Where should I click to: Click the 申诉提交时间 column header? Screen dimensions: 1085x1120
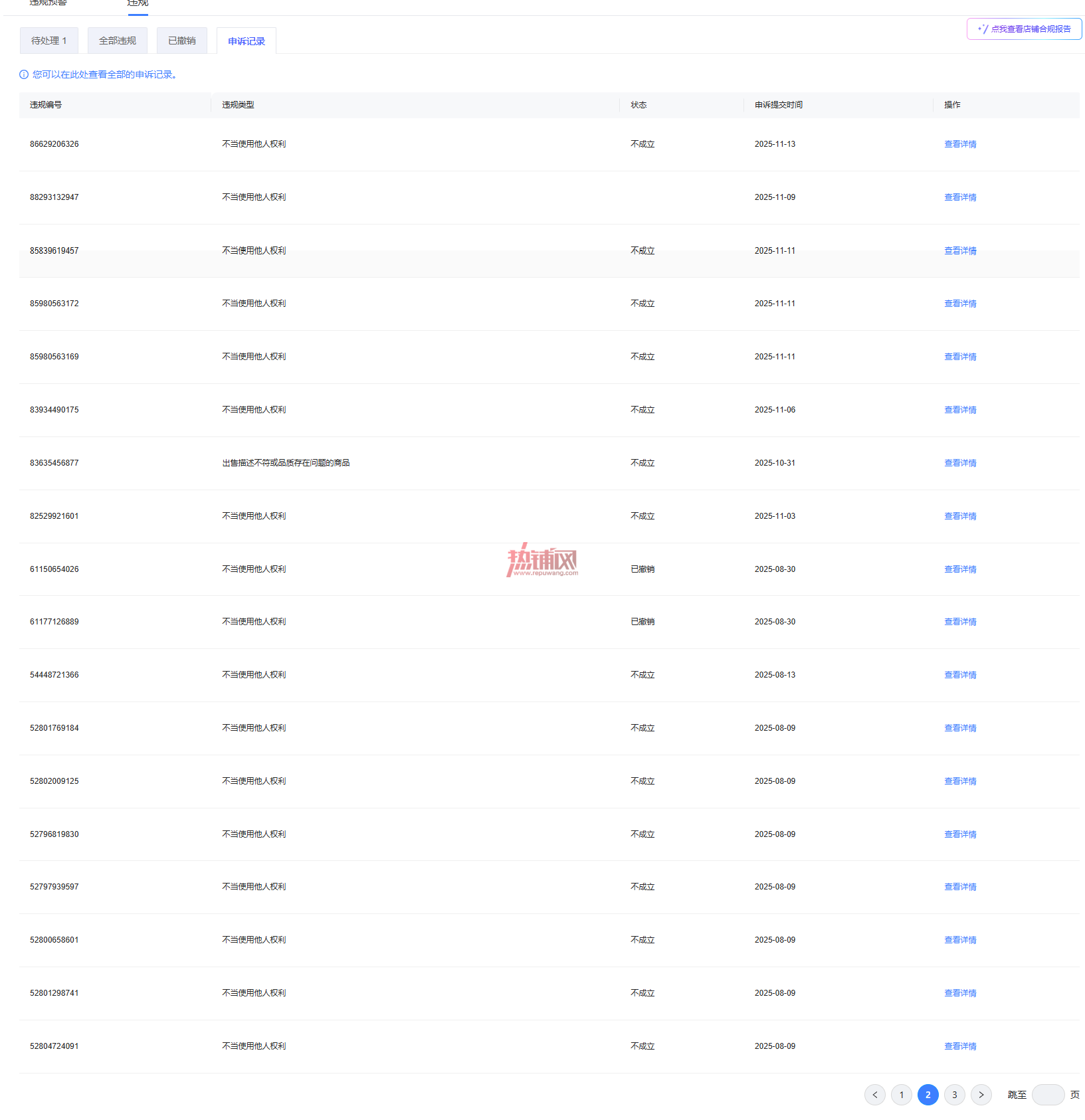779,105
